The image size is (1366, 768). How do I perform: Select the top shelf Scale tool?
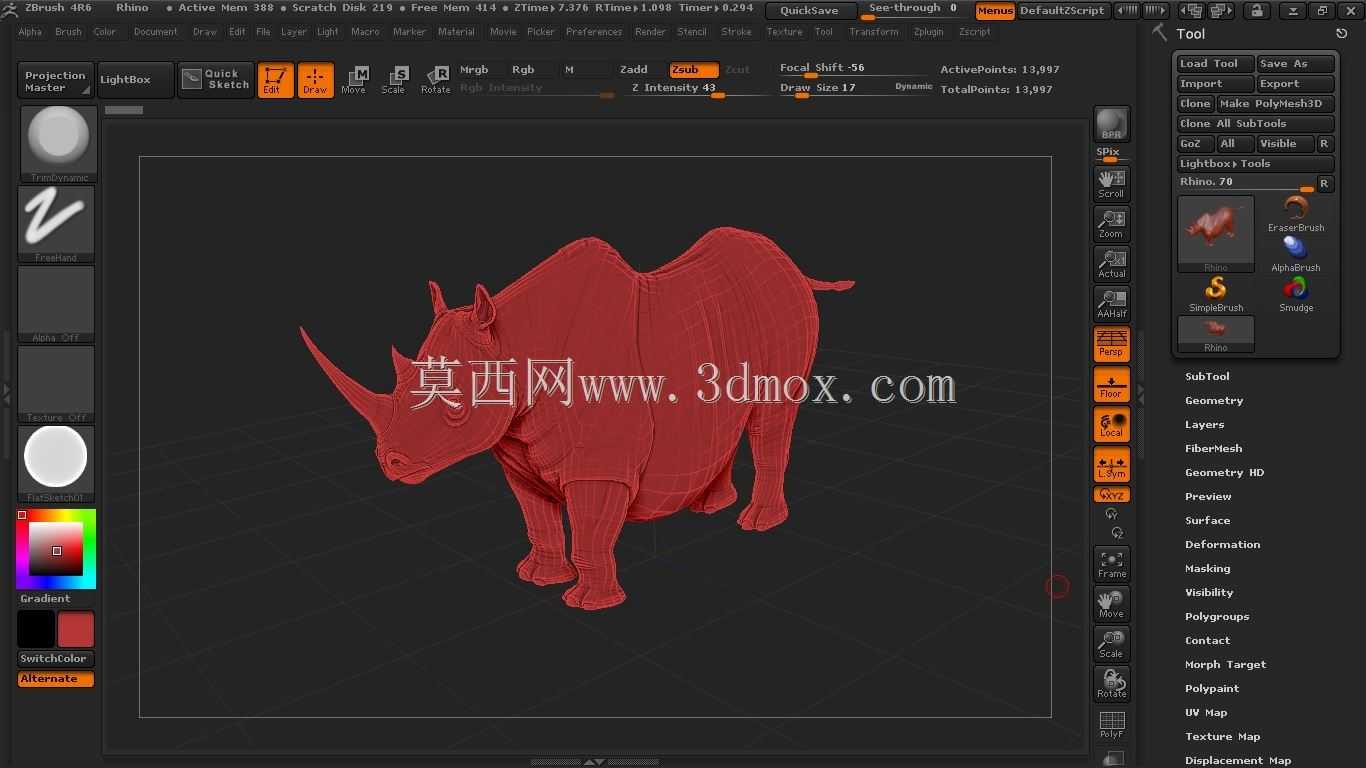click(x=394, y=80)
